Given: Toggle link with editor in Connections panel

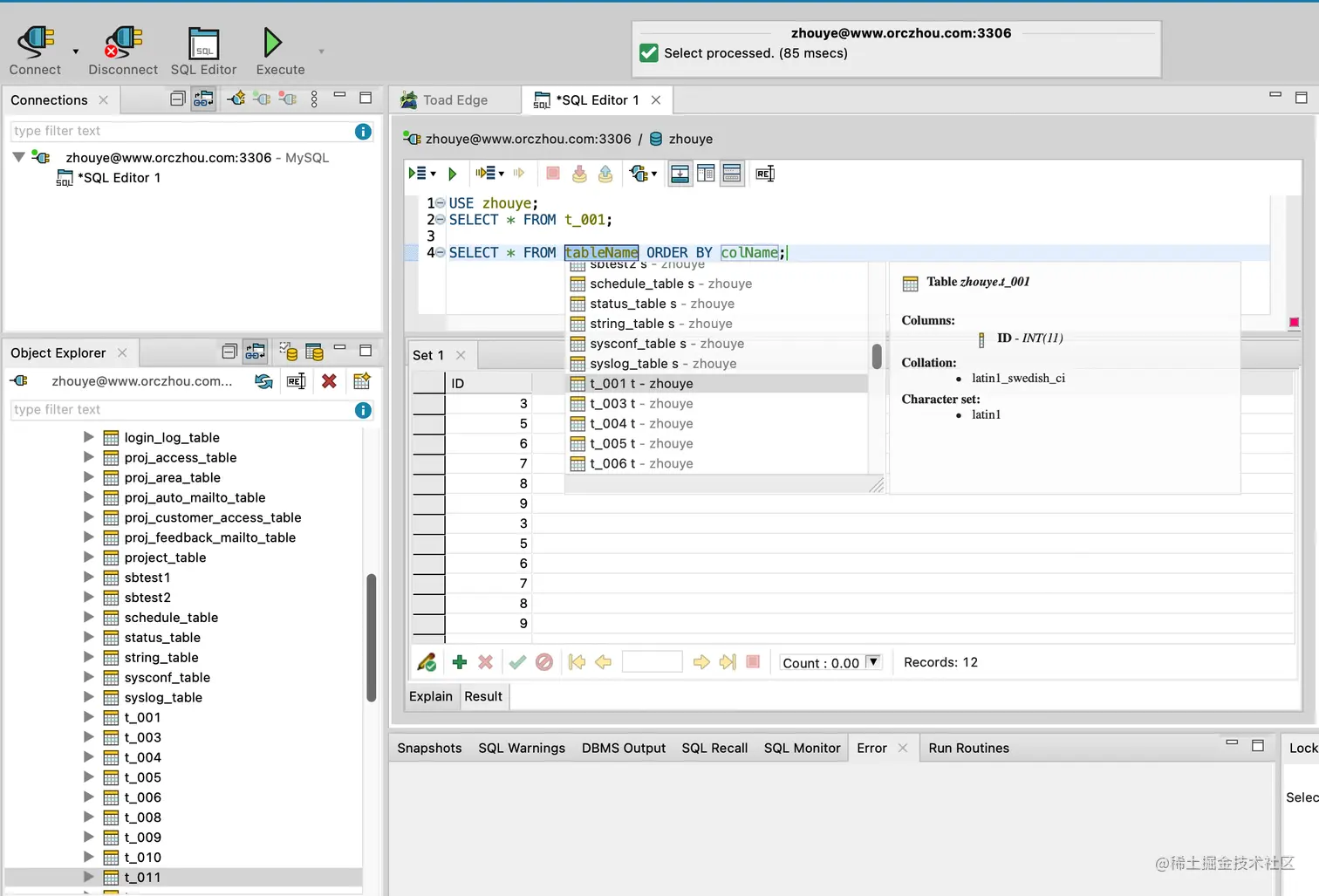Looking at the screenshot, I should (x=203, y=98).
